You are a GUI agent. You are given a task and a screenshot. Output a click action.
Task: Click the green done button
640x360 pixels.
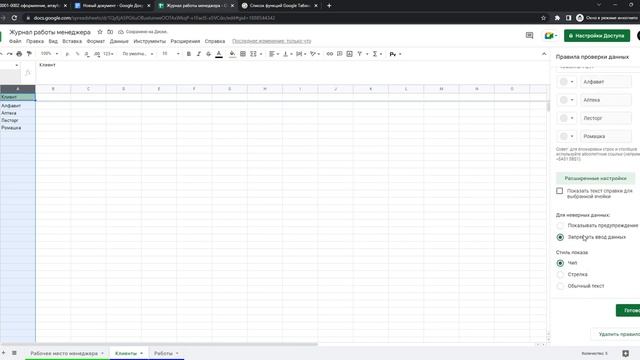coord(628,310)
